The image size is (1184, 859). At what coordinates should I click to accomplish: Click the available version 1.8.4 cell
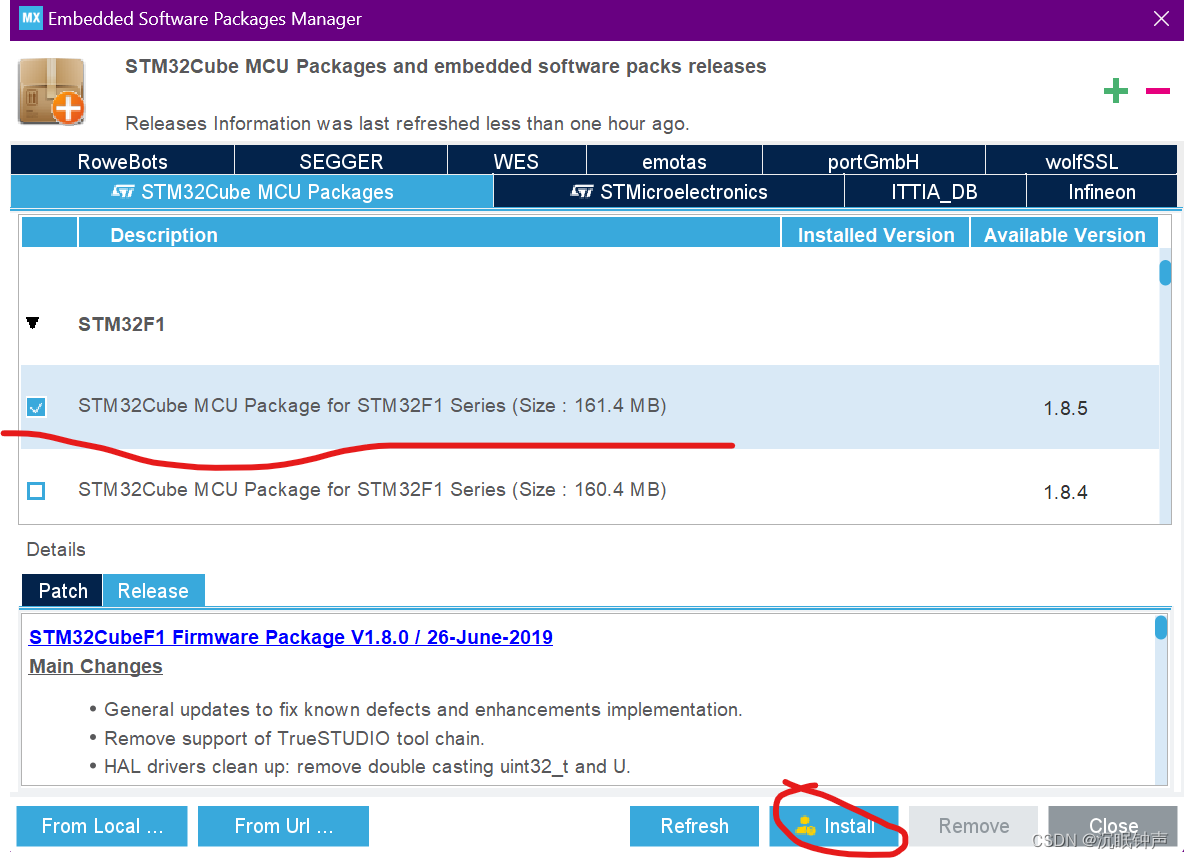coord(1065,492)
